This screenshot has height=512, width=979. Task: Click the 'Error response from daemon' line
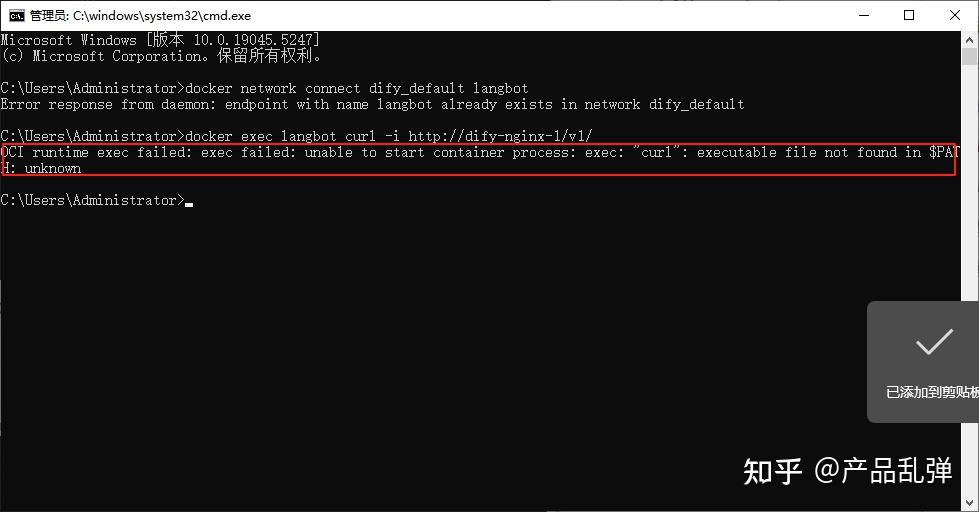[372, 104]
